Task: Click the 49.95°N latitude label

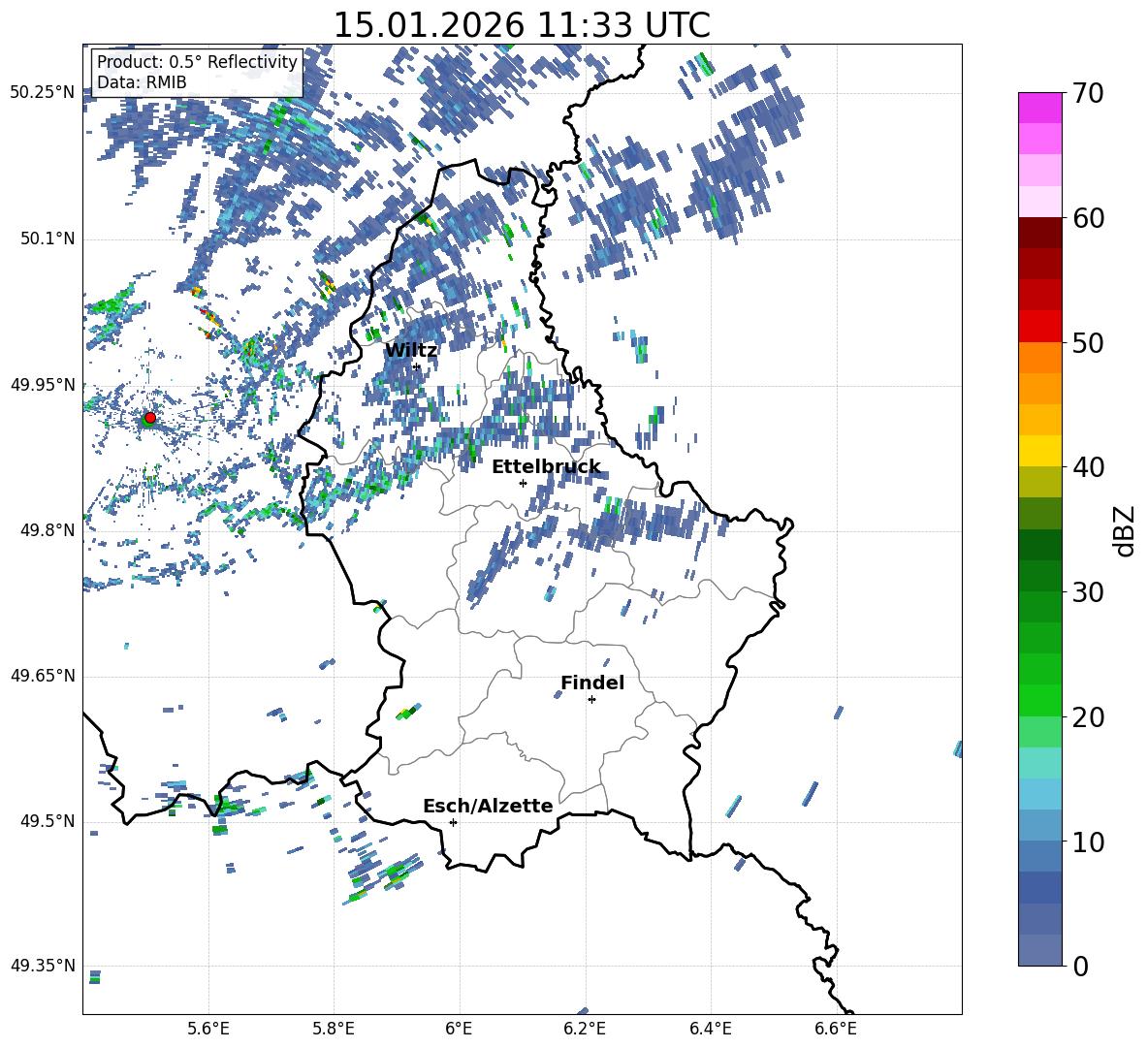Action: pos(43,385)
